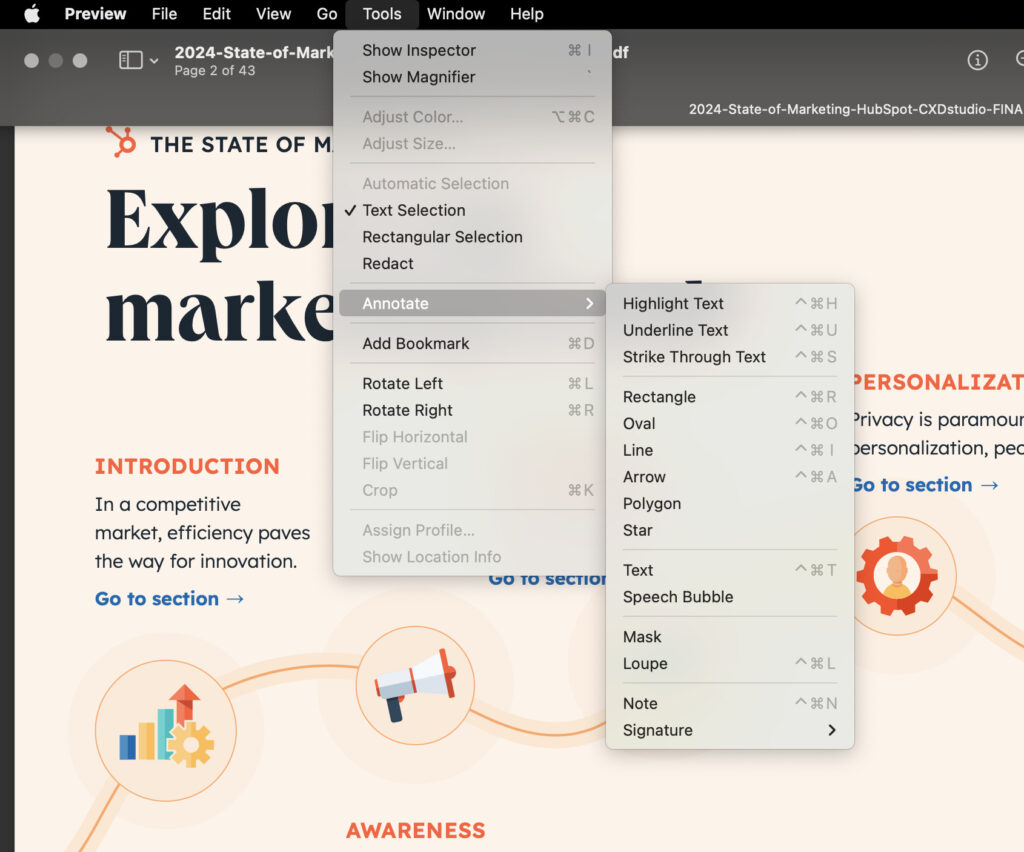Click the HubSpot sprocket logo
Viewport: 1024px width, 852px height.
(x=121, y=142)
